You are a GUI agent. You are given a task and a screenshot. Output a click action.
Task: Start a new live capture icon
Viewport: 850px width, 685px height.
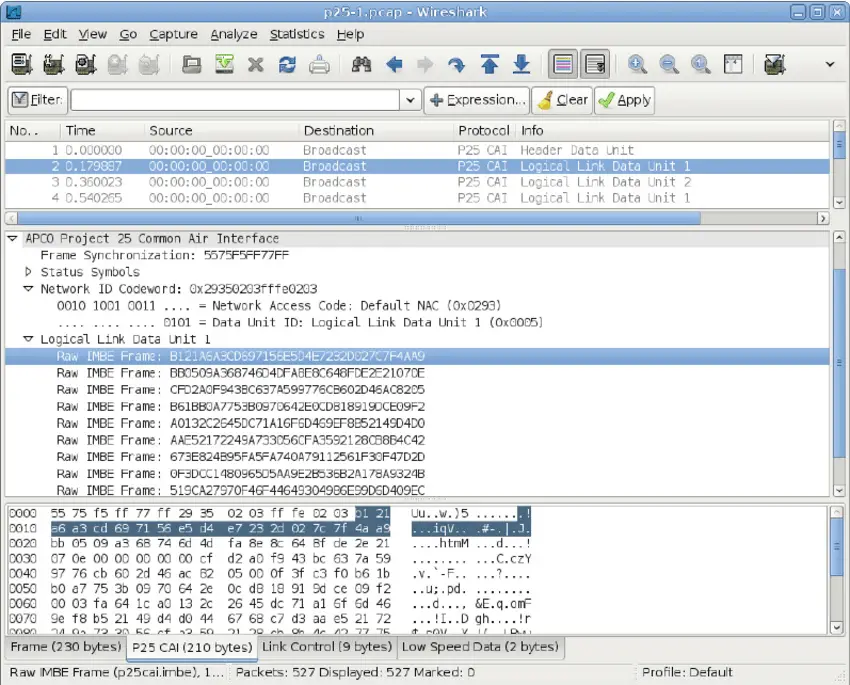[x=85, y=64]
